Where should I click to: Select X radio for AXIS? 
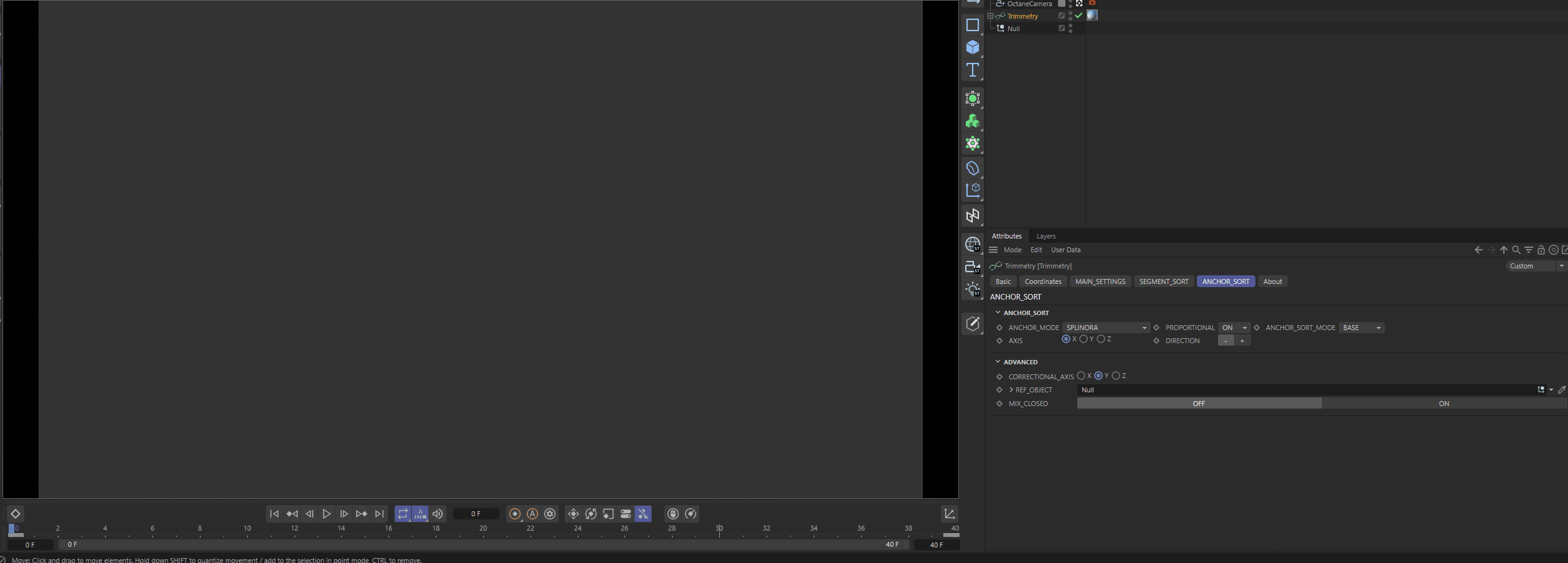click(x=1066, y=339)
